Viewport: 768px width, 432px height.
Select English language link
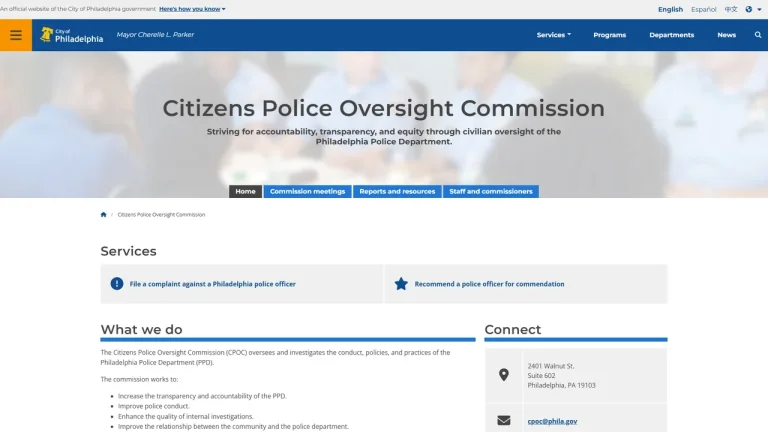tap(670, 9)
